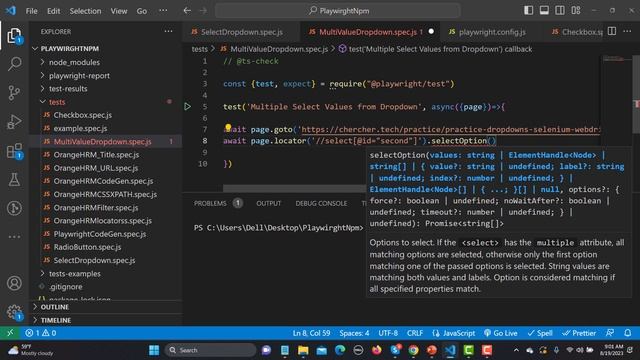Viewport: 640px width, 360px height.
Task: Open File Explorer from taskbar
Action: (303, 350)
